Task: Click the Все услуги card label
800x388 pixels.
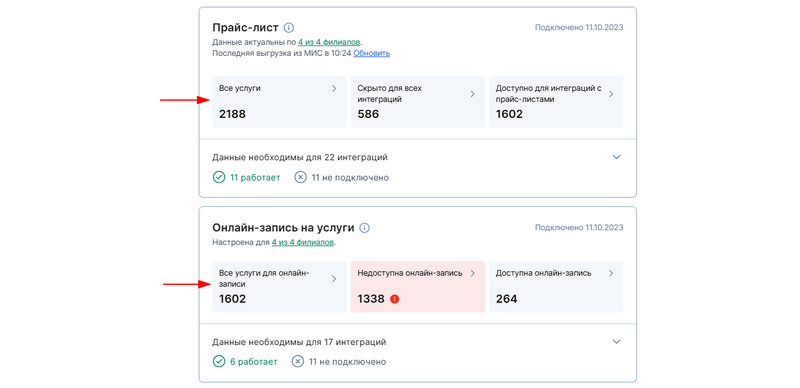Action: coord(240,88)
